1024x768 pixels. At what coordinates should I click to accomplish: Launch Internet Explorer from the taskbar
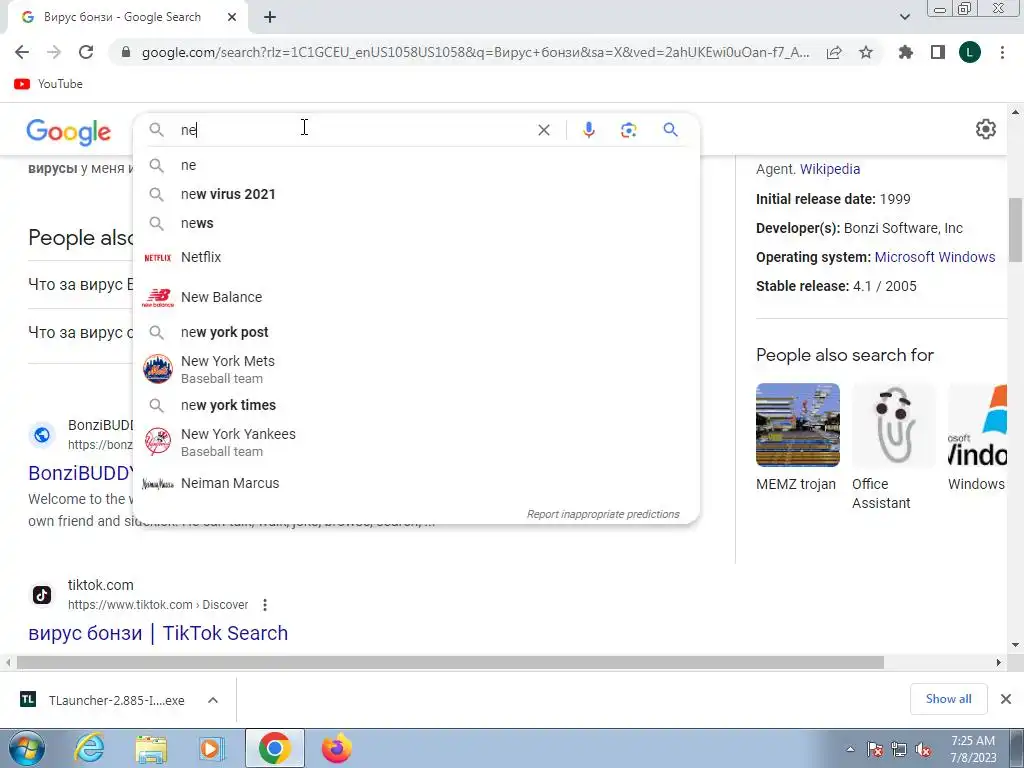(x=89, y=748)
